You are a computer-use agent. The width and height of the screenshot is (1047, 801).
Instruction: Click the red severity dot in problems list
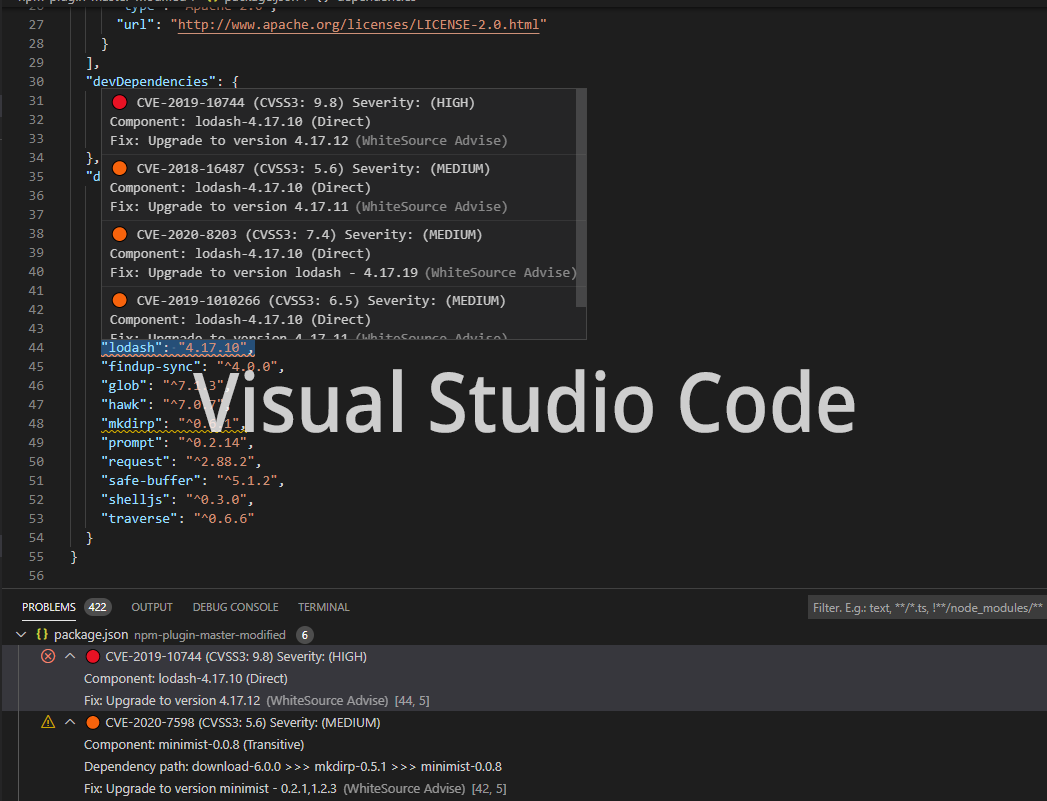click(x=93, y=657)
